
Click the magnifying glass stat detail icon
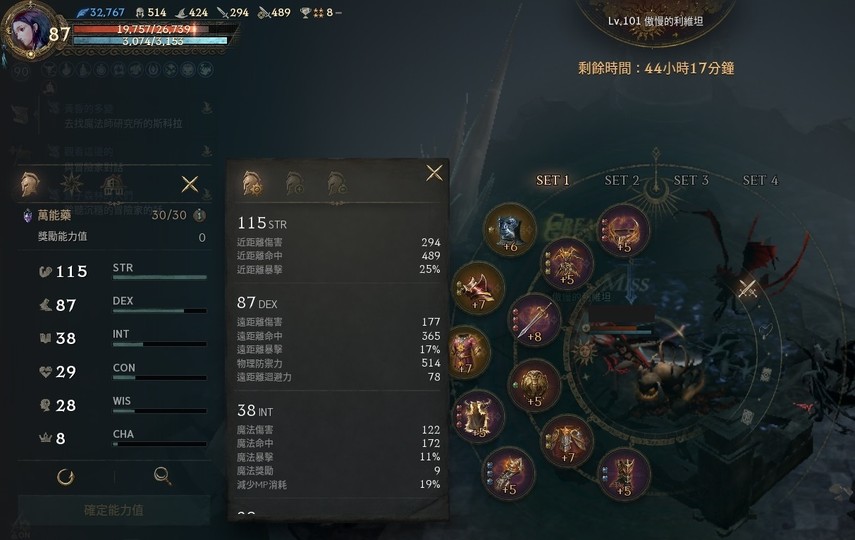point(162,476)
